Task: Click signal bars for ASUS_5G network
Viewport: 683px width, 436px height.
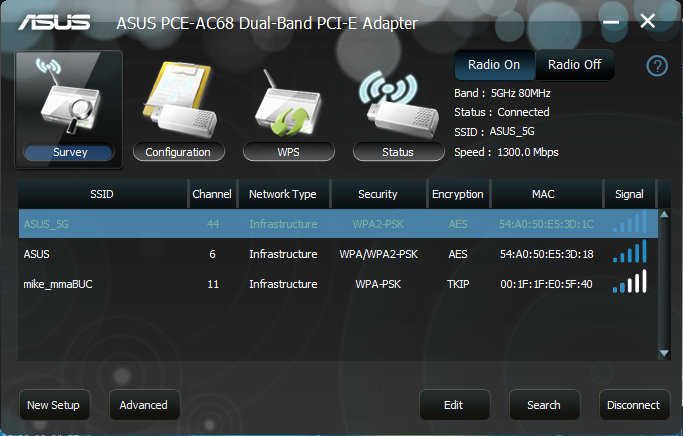Action: [629, 223]
